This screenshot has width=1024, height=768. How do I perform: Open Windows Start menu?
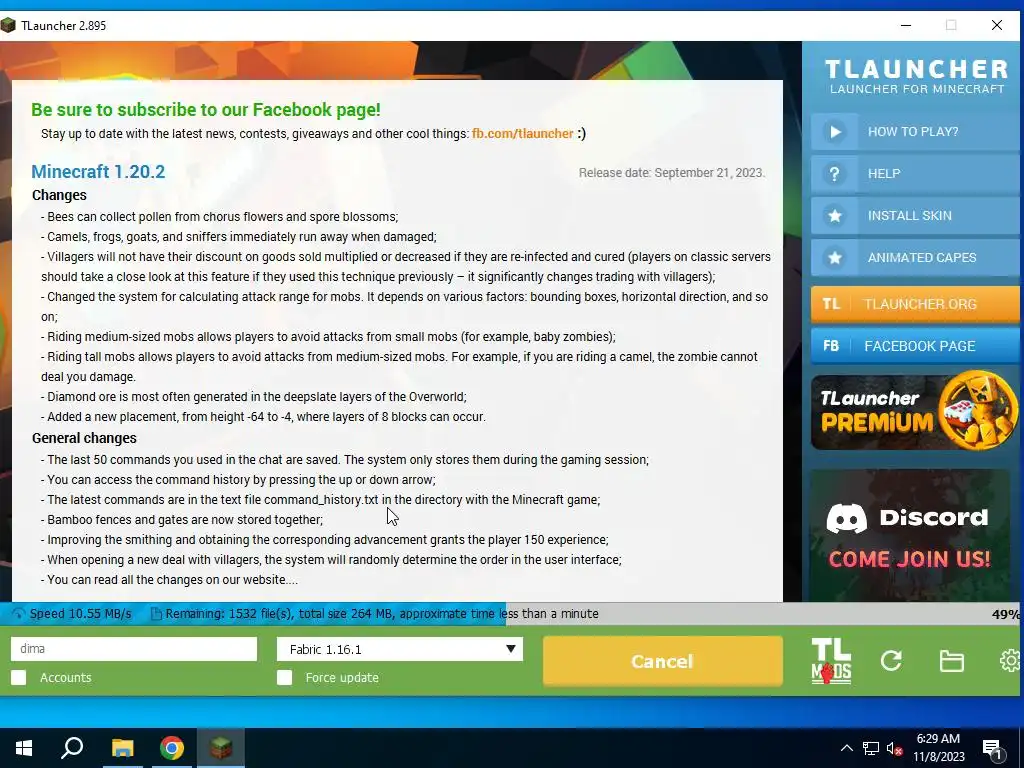point(24,748)
